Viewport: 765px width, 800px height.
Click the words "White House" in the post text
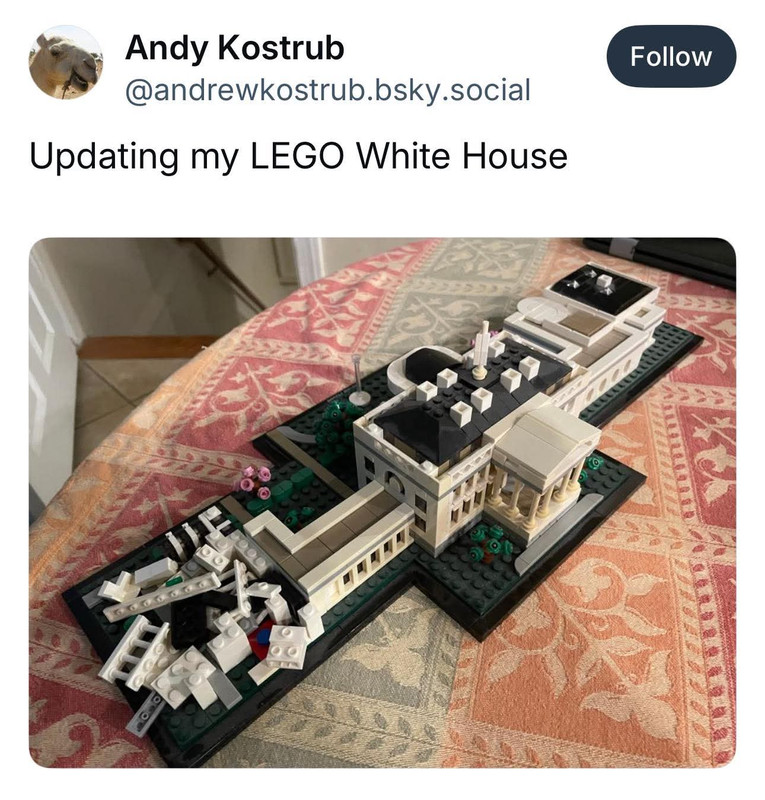coord(462,156)
